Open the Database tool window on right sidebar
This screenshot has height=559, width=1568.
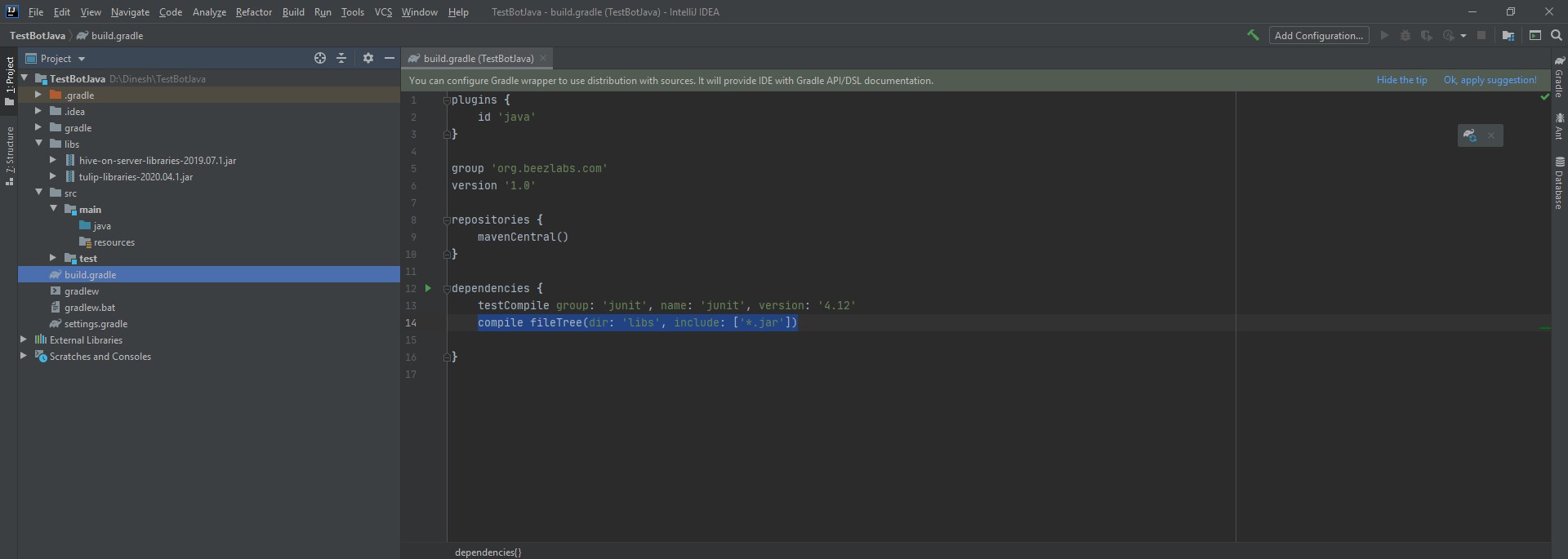tap(1559, 183)
